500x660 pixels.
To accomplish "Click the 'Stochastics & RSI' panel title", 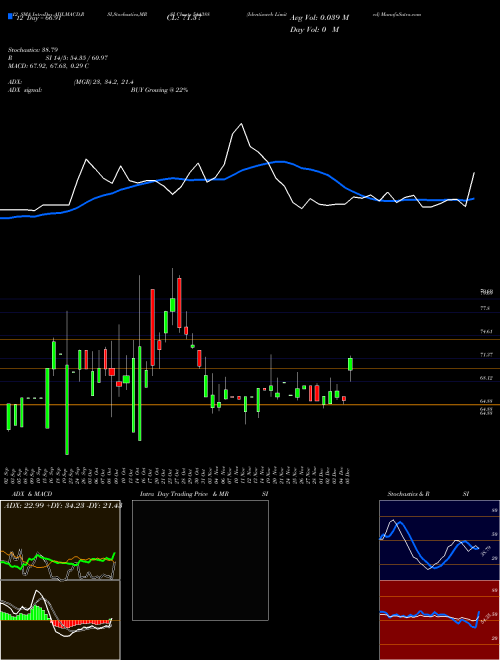I will click(x=428, y=494).
